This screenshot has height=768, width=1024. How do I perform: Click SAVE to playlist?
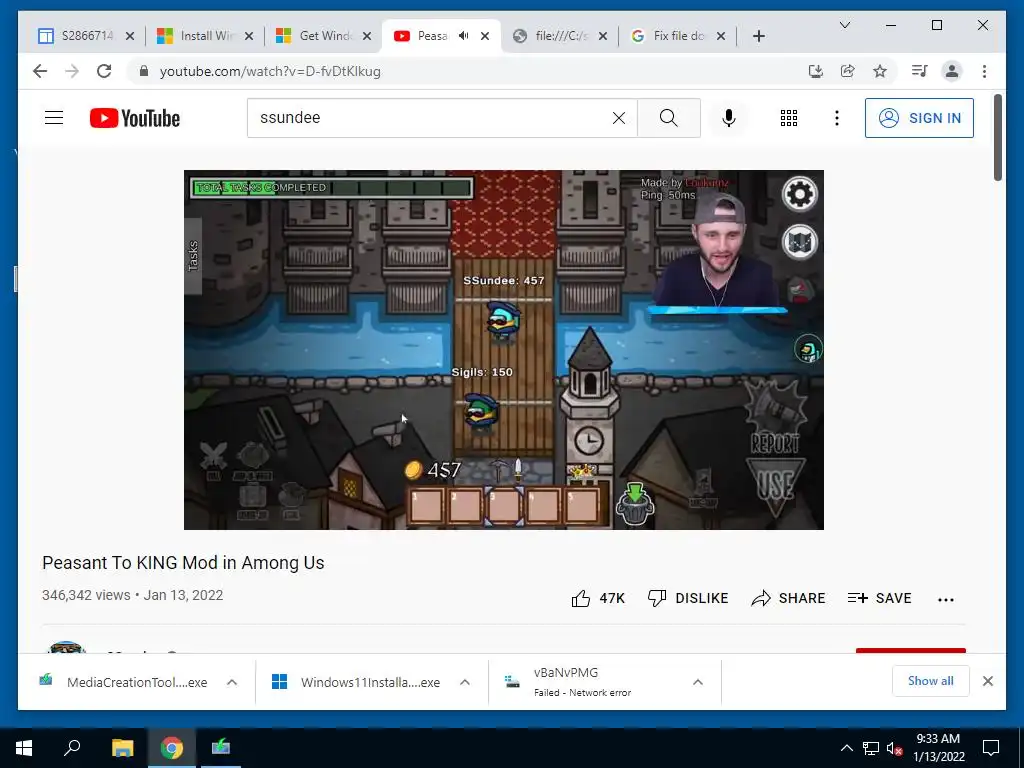tap(879, 598)
